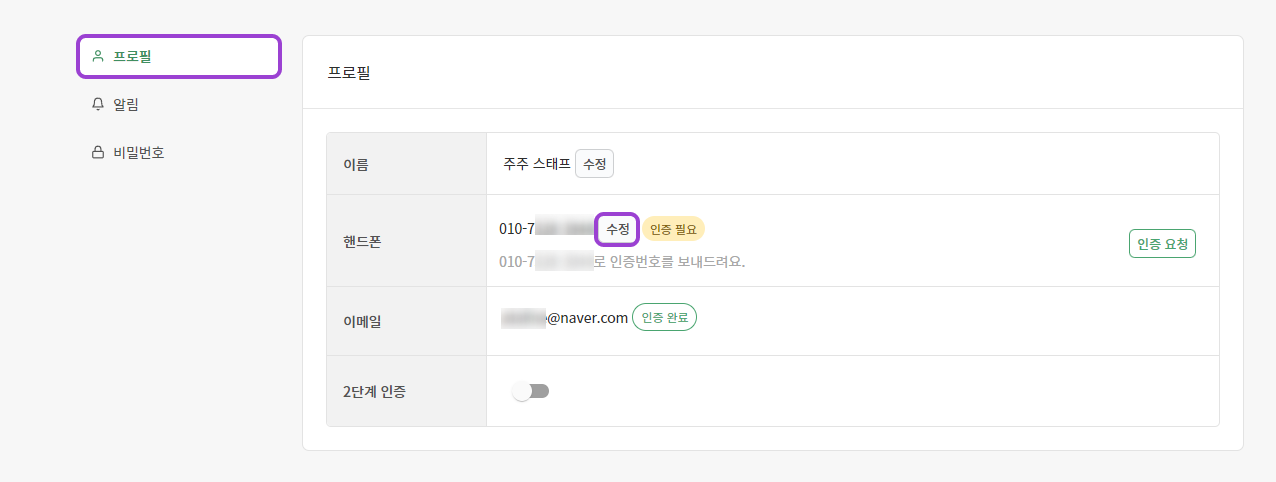Image resolution: width=1276 pixels, height=482 pixels.
Task: Enable the 2단계 인증 toggle switch
Action: pyautogui.click(x=530, y=391)
